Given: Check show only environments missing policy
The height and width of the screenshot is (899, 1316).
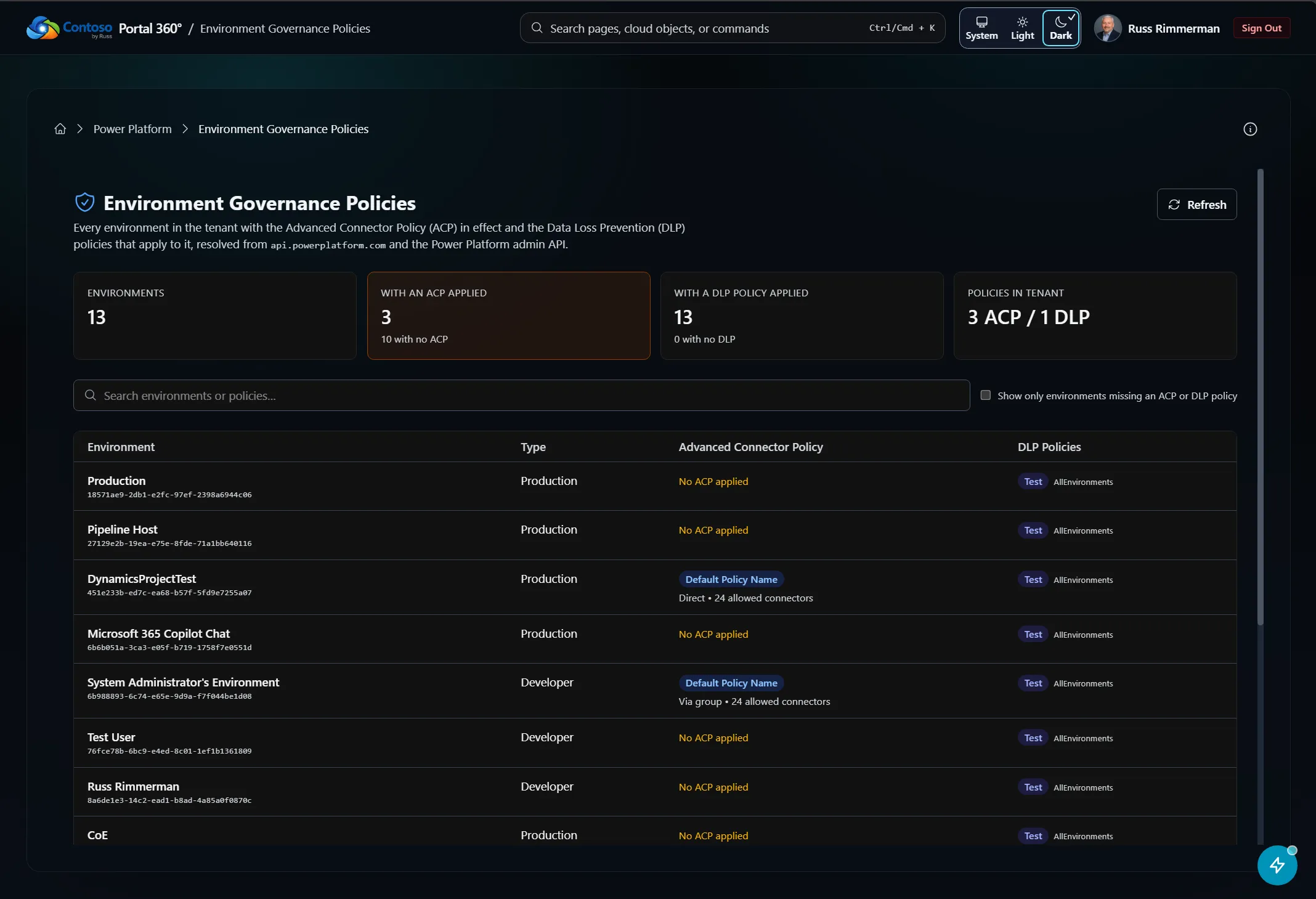Looking at the screenshot, I should click(x=986, y=395).
